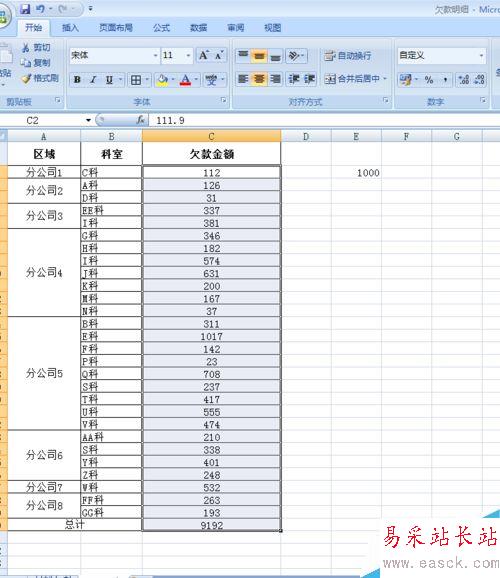Click the Decrease Decimal icon
500x578 pixels.
479,79
